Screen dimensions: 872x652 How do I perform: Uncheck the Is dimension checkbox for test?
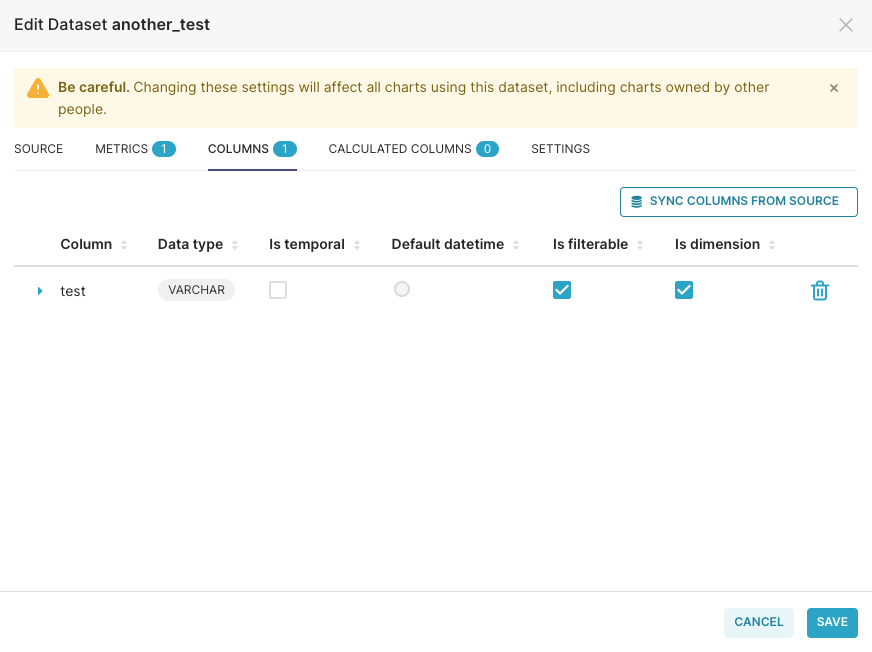pyautogui.click(x=684, y=290)
